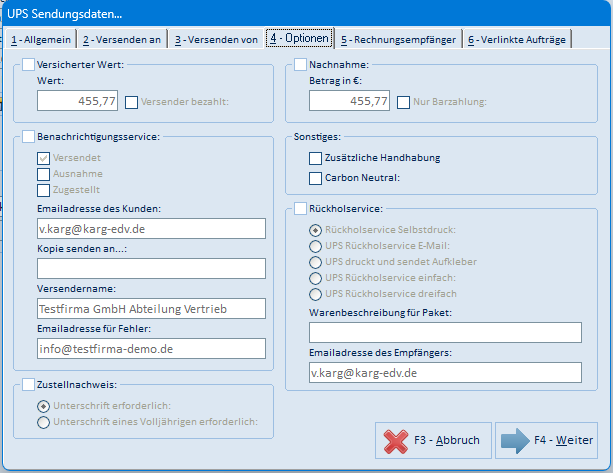Enable the Versicherter Wert checkbox

pyautogui.click(x=28, y=64)
